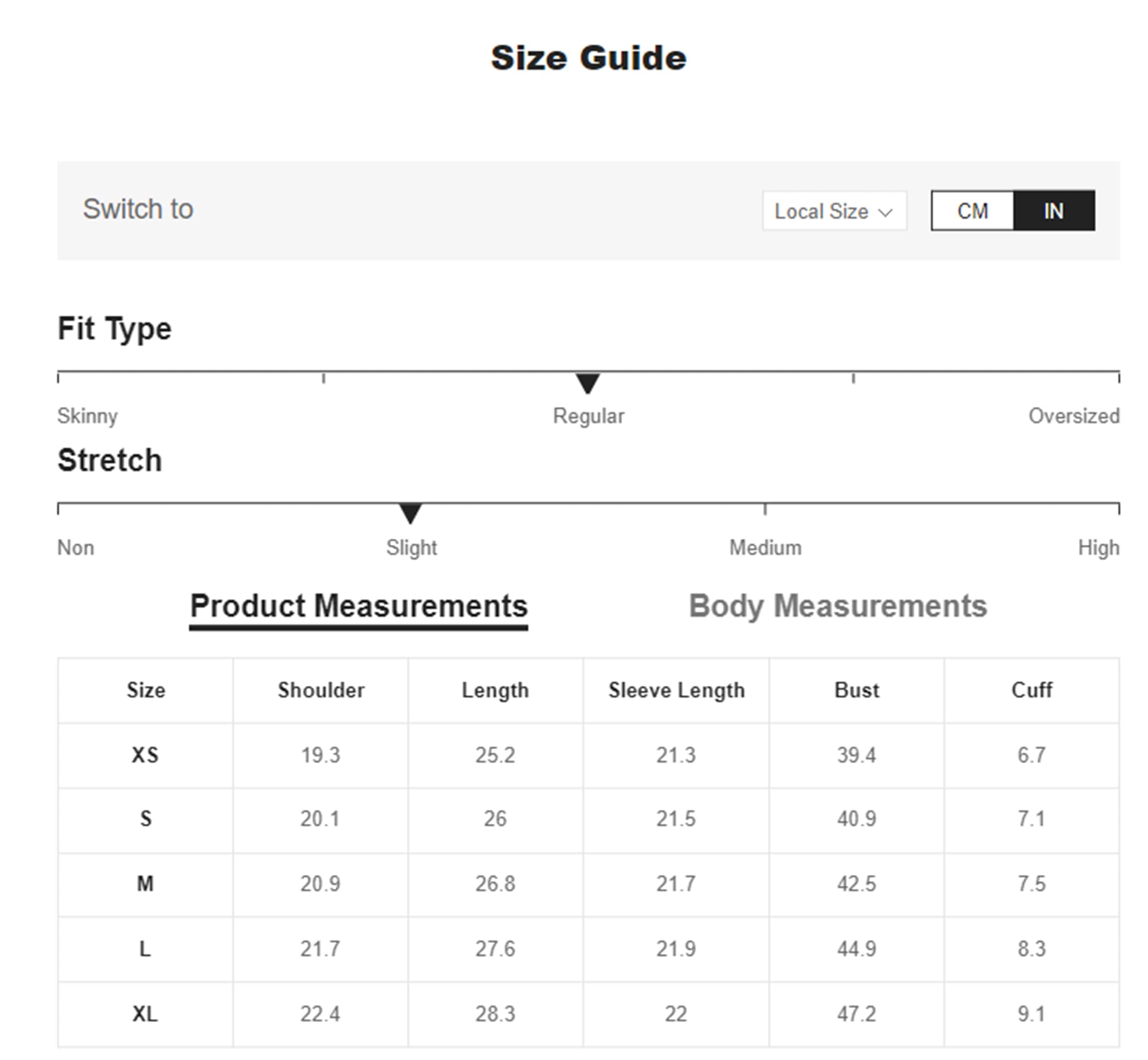Click the Skinny fit label

[87, 416]
